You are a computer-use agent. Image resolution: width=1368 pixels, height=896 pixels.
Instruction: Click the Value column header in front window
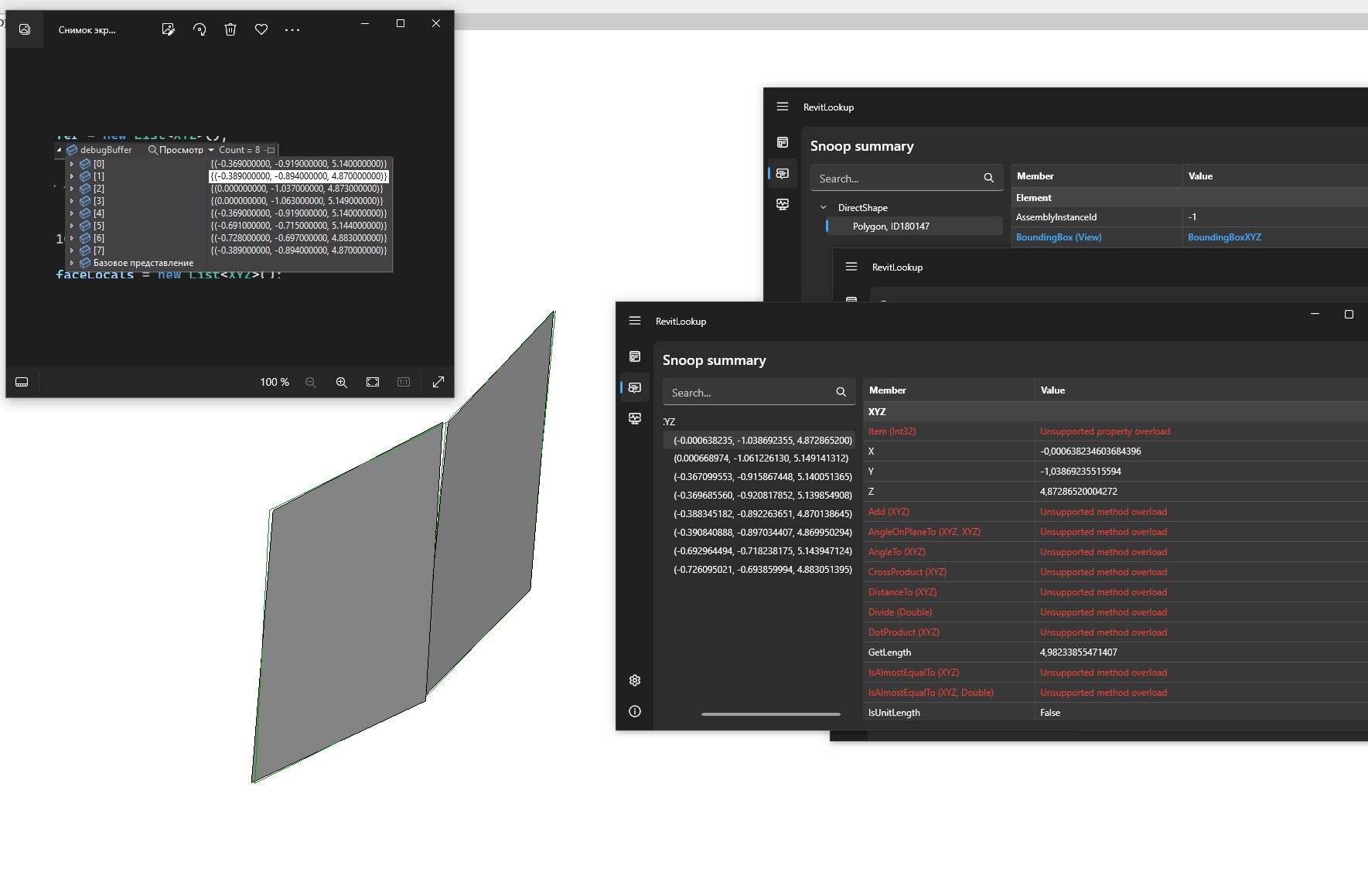(x=1202, y=390)
